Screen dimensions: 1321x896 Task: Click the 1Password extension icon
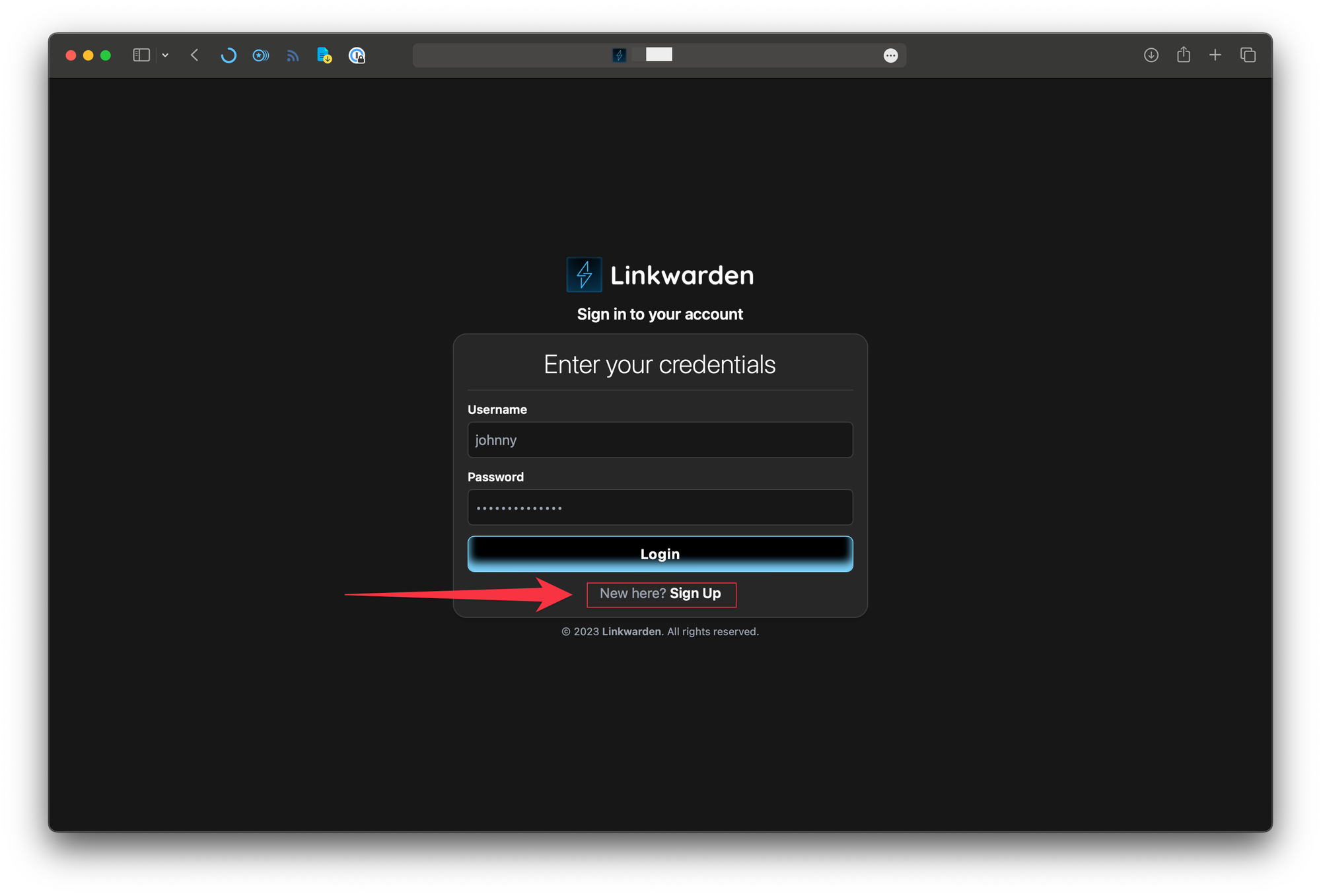[x=357, y=55]
